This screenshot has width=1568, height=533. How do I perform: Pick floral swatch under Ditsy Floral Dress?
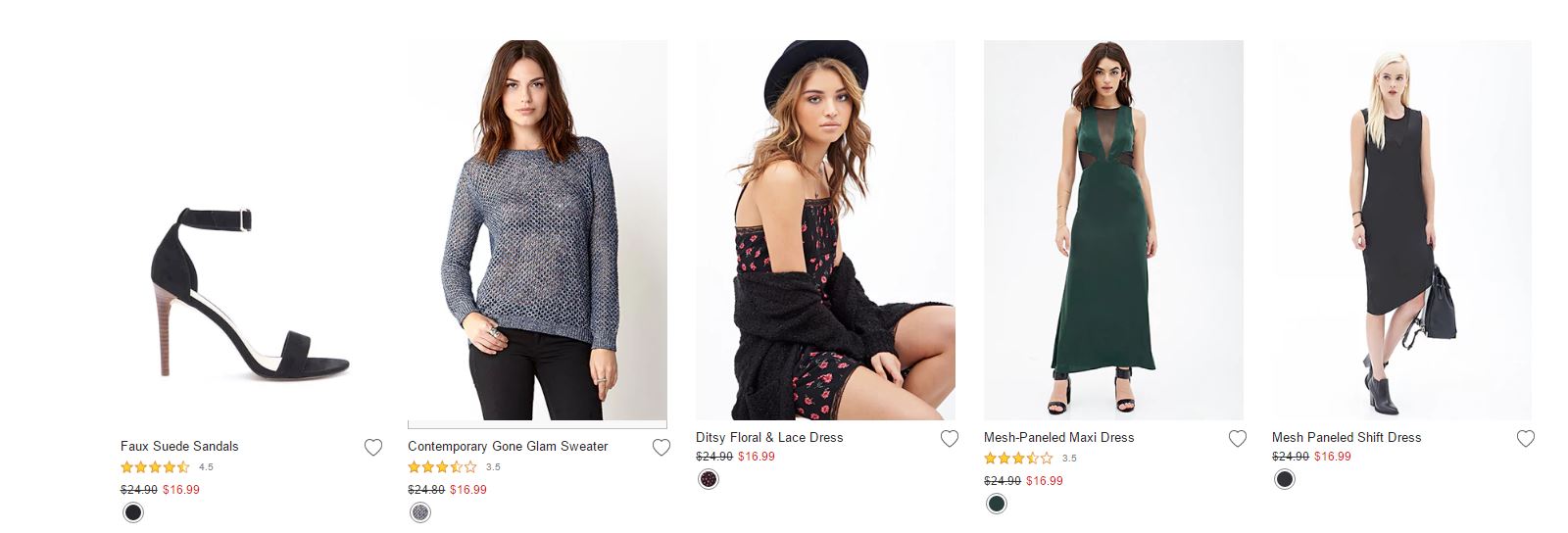click(709, 479)
